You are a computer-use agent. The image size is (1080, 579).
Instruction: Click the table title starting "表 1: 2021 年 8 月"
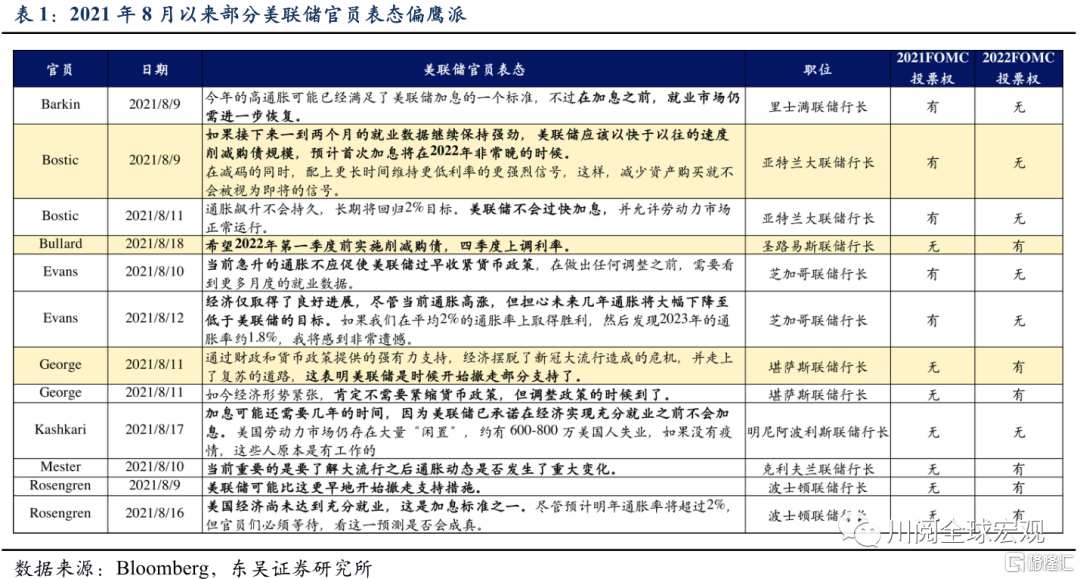point(240,14)
